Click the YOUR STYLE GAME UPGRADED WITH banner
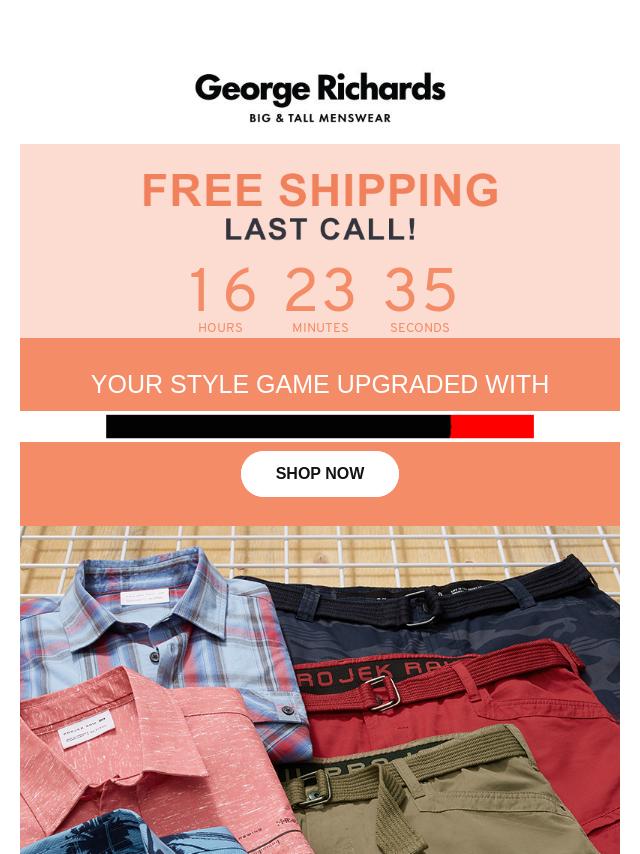 (320, 385)
